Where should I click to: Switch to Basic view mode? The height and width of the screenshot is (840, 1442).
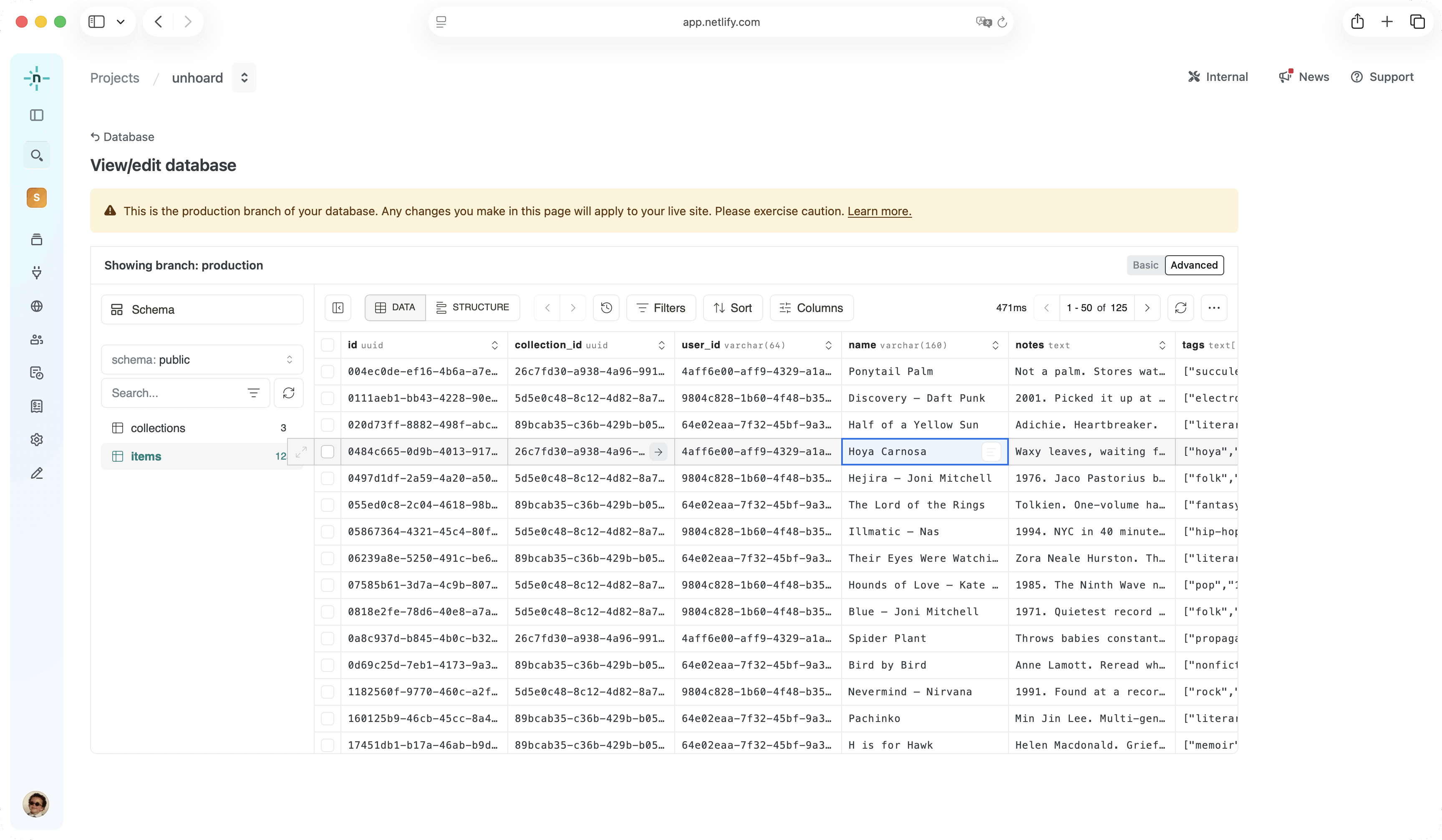tap(1145, 265)
